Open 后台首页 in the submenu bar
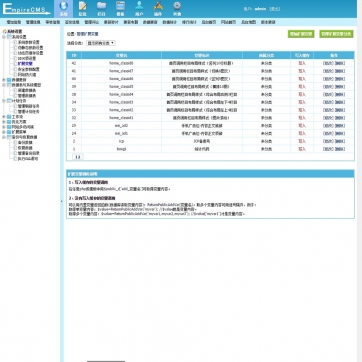 208,22
